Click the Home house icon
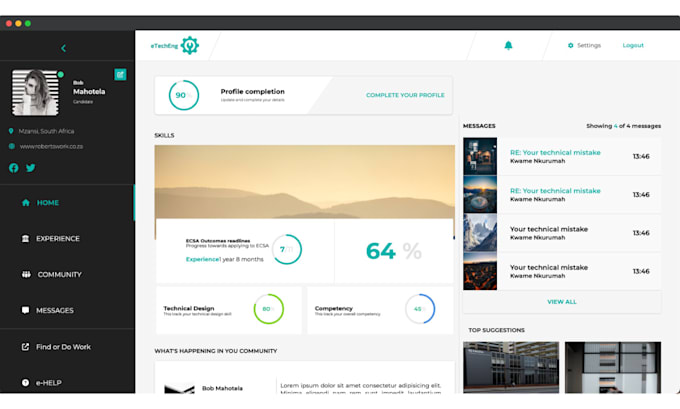Viewport: 680px width, 409px height. [x=26, y=203]
